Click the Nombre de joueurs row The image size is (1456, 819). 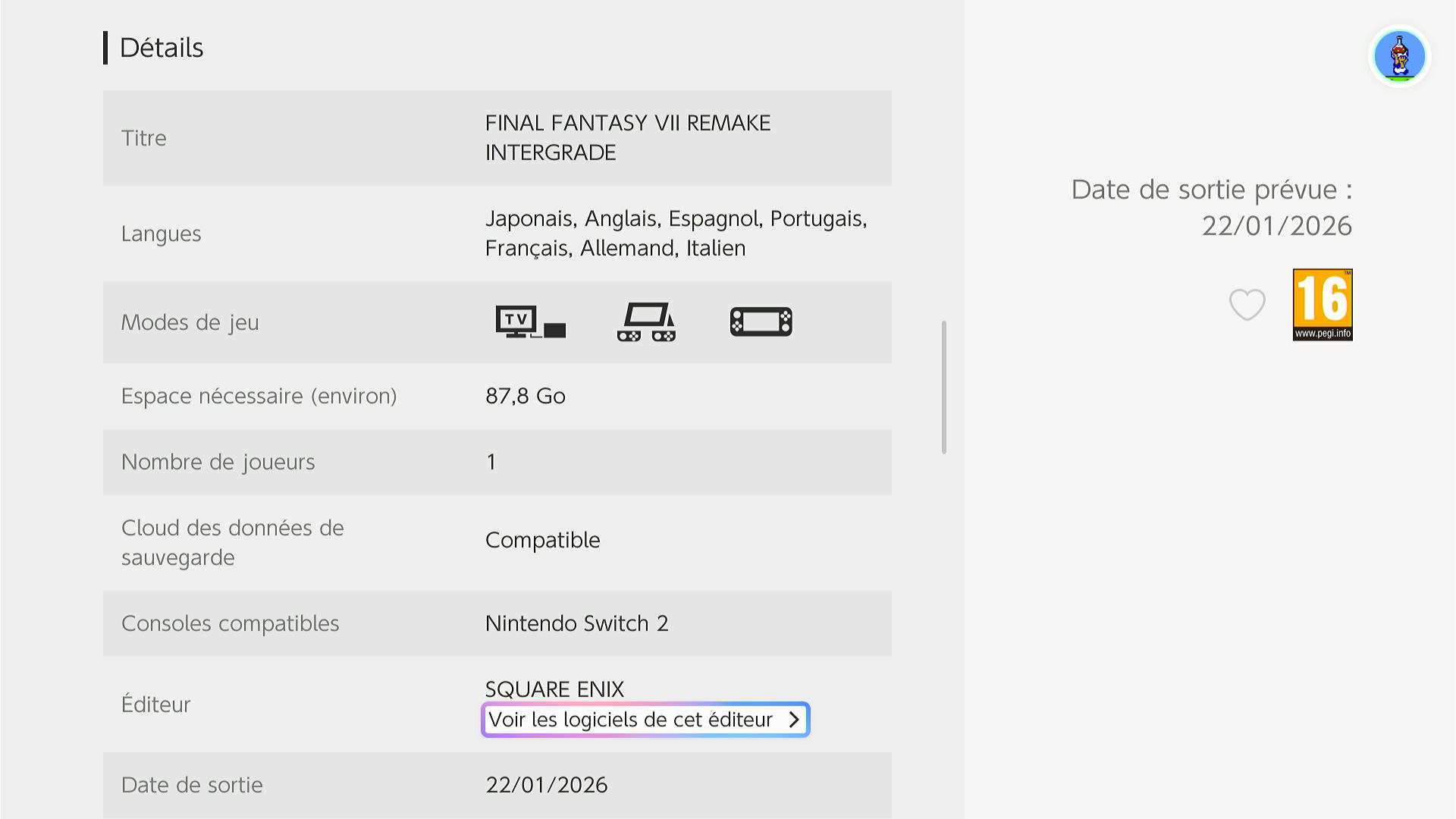[497, 462]
